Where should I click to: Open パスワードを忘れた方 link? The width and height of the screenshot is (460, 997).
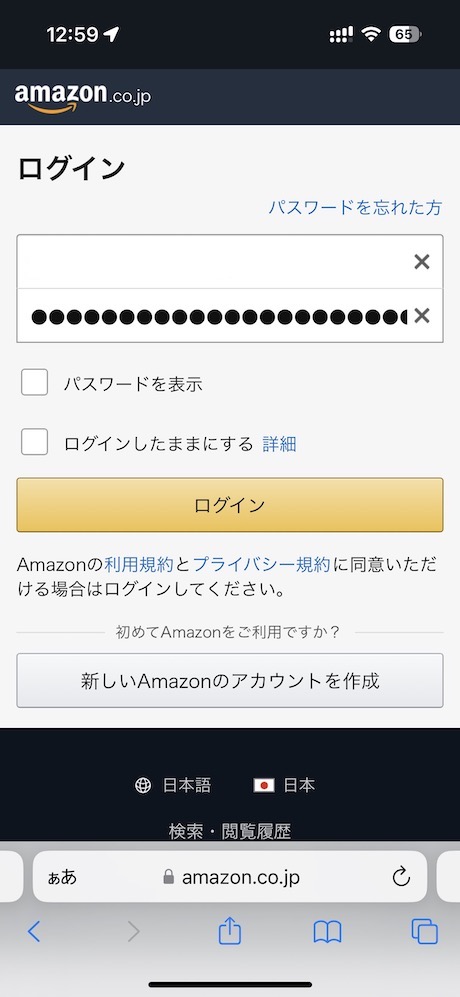[x=354, y=207]
